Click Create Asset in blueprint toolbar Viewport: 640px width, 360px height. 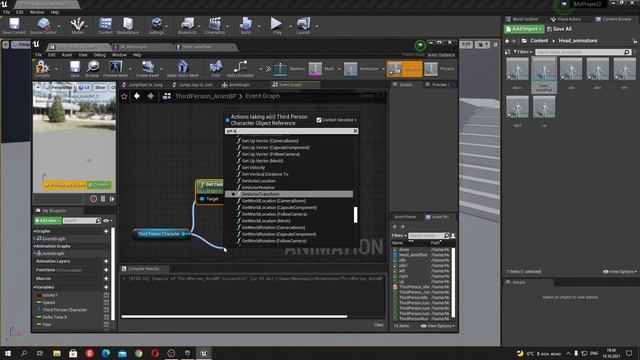(147, 69)
